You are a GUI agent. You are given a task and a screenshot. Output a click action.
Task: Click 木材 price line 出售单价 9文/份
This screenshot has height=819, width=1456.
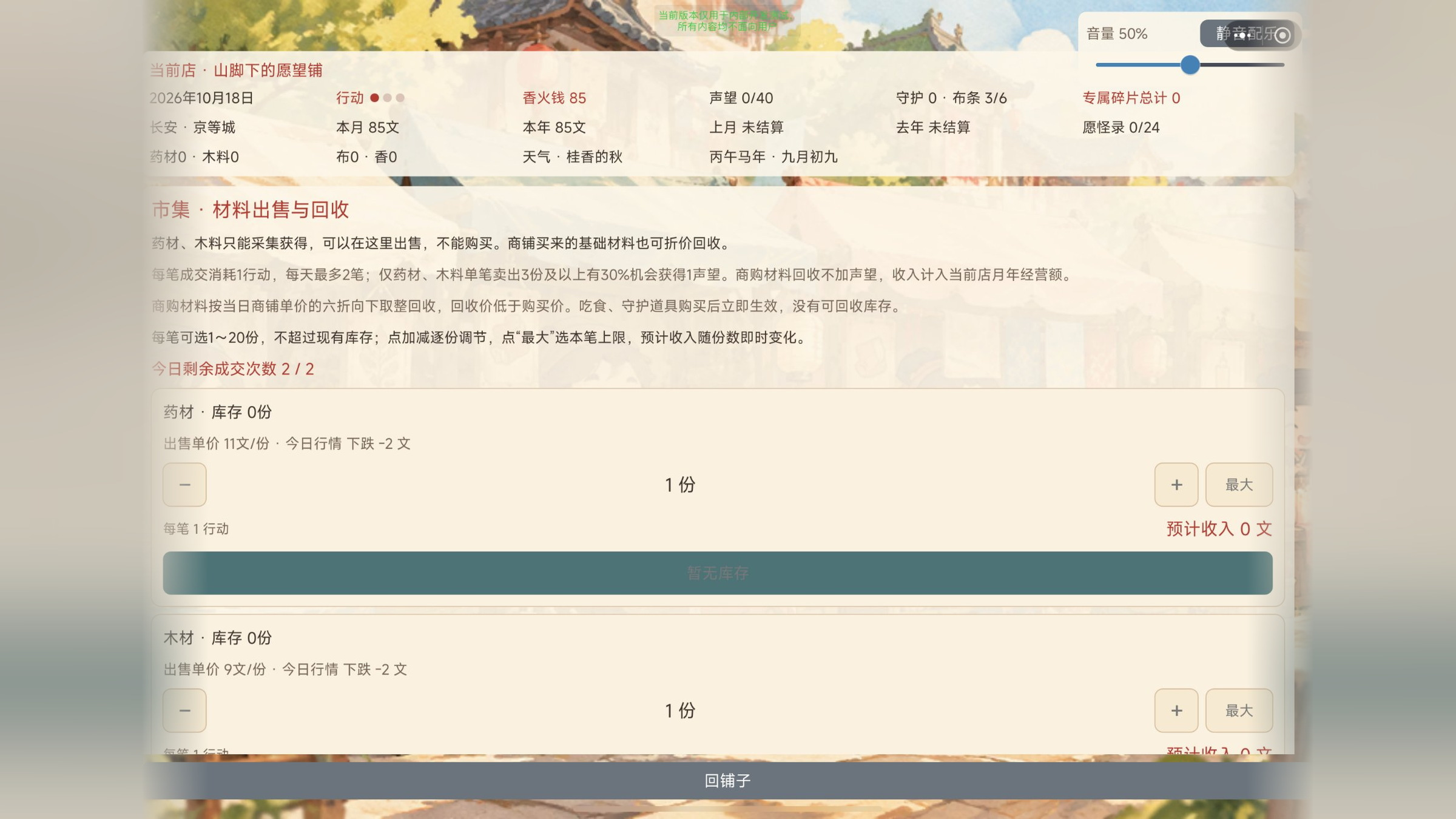point(214,670)
